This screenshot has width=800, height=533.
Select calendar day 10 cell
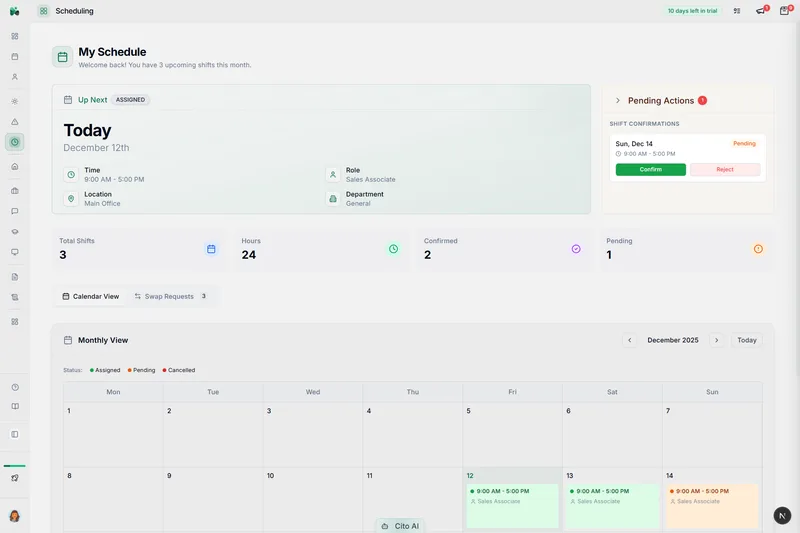(313, 500)
